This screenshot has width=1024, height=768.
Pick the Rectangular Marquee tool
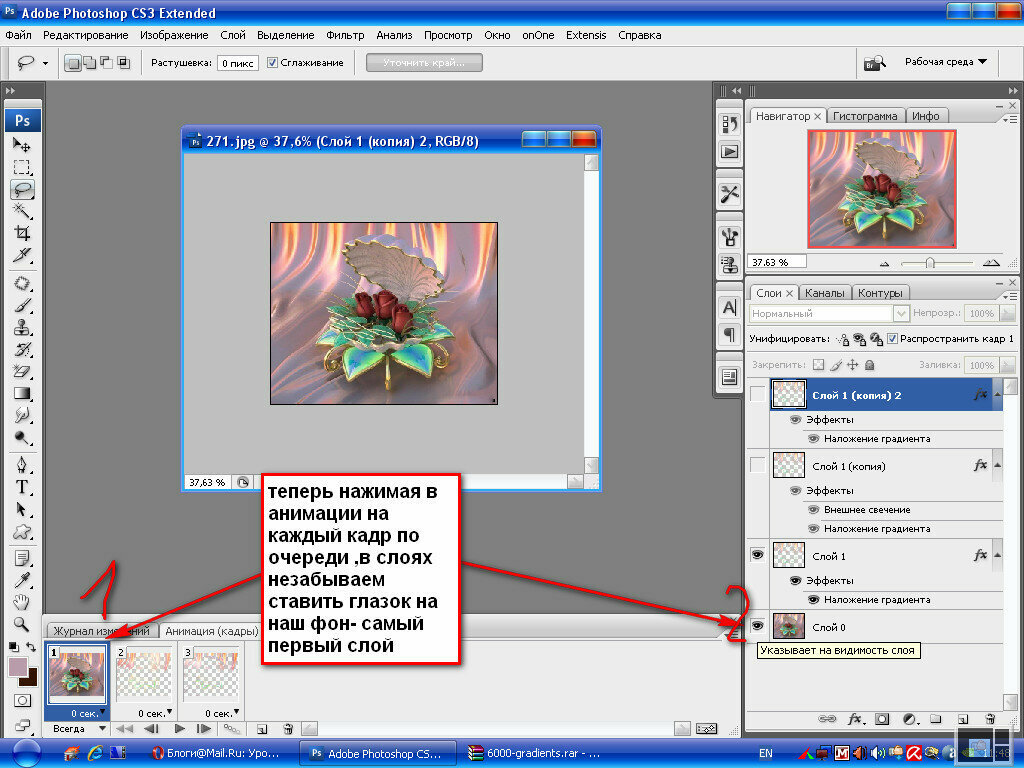pos(22,167)
